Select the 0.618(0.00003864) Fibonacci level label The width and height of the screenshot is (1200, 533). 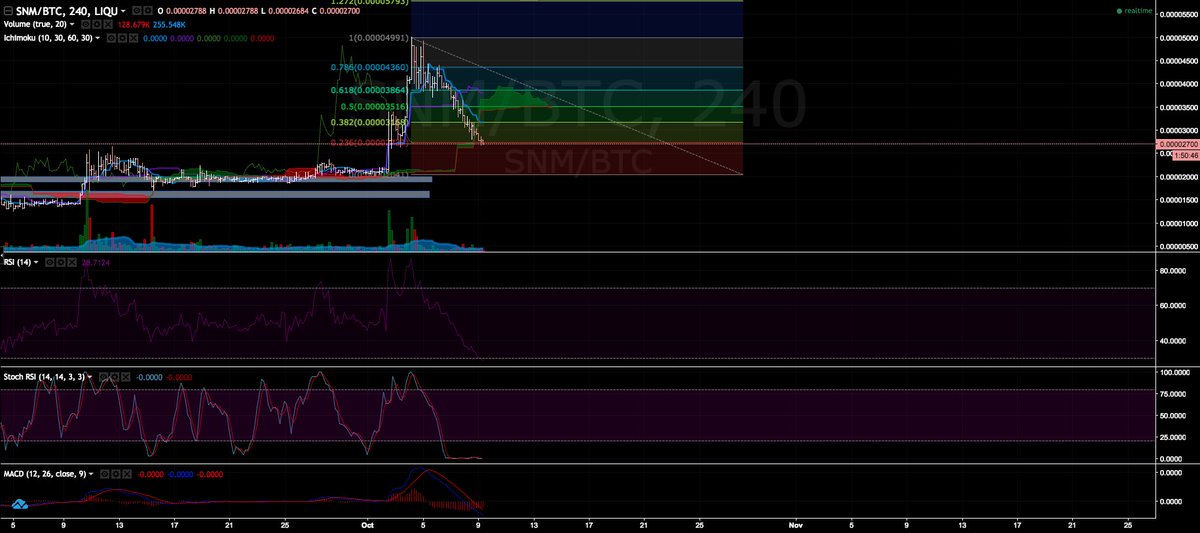(x=370, y=89)
